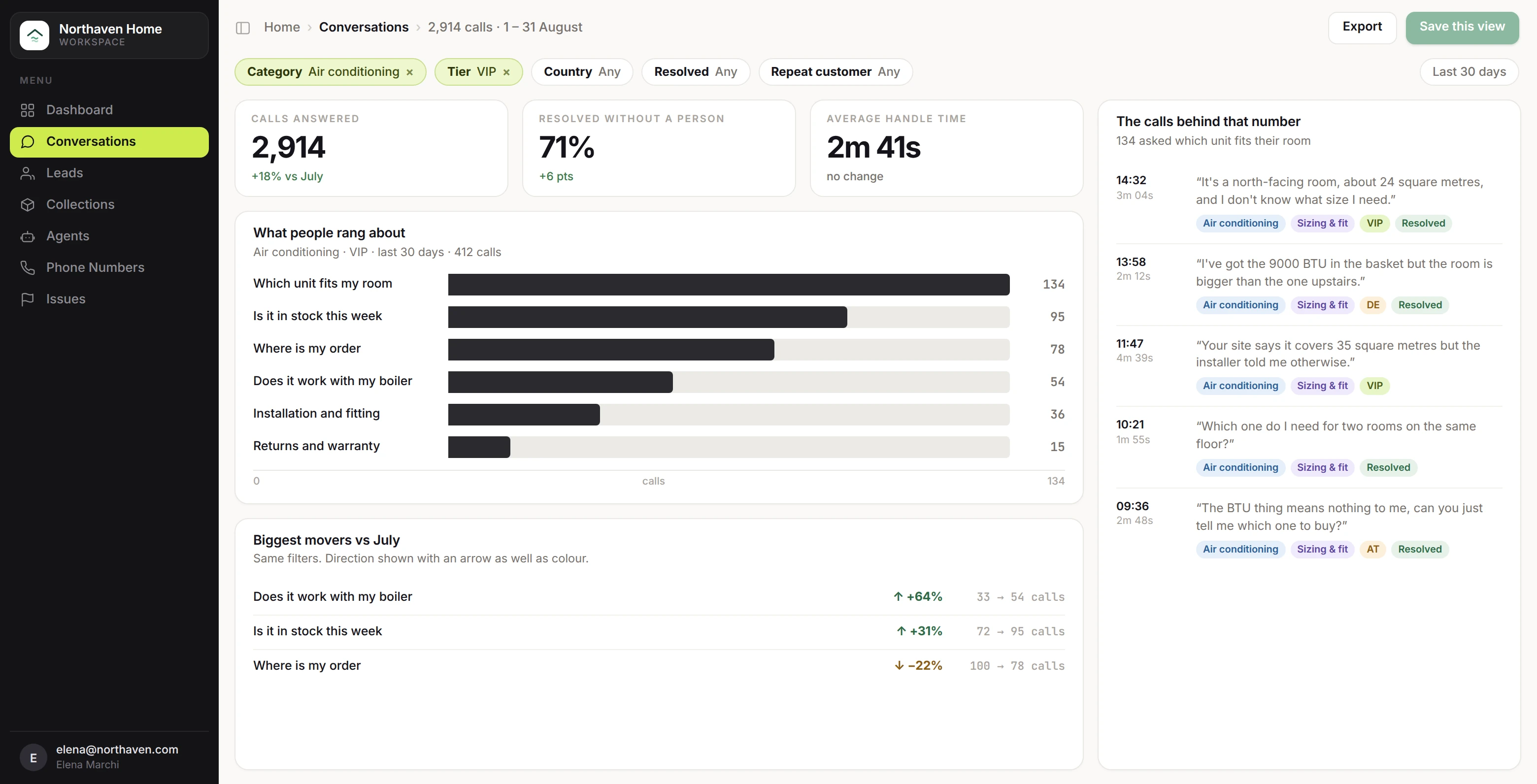Click the Resolved Without a Person 71% card

click(x=659, y=148)
